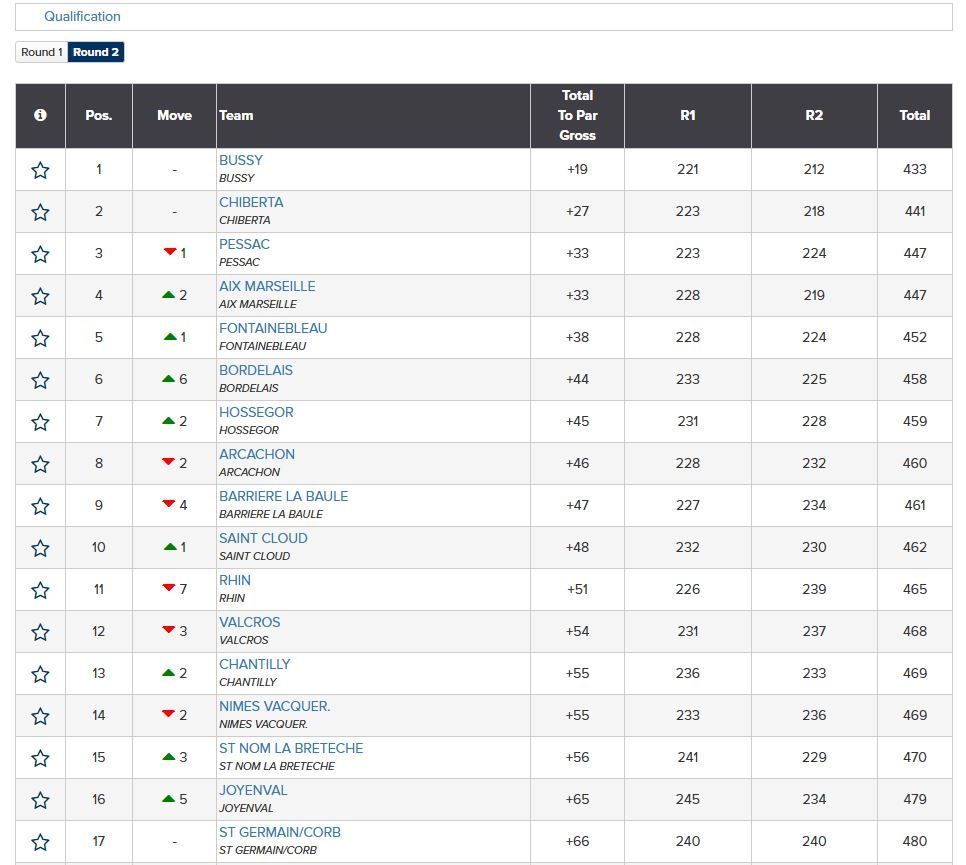Click CHIBERTA's R2 score of 218
Image resolution: width=966 pixels, height=865 pixels.
point(814,211)
